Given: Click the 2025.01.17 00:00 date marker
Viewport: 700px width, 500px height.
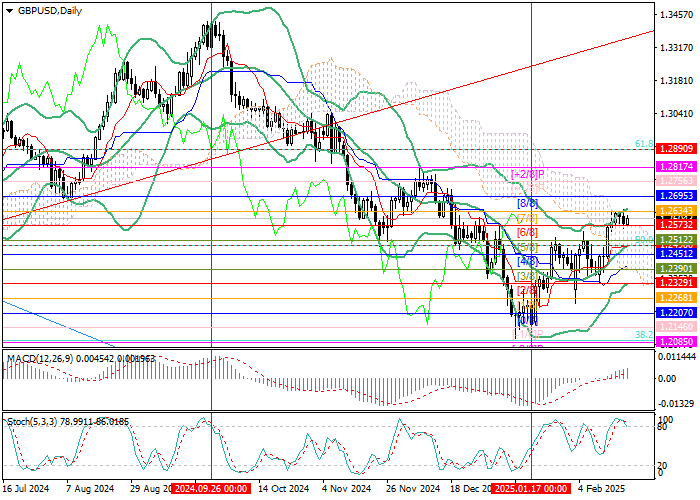Looking at the screenshot, I should [531, 489].
